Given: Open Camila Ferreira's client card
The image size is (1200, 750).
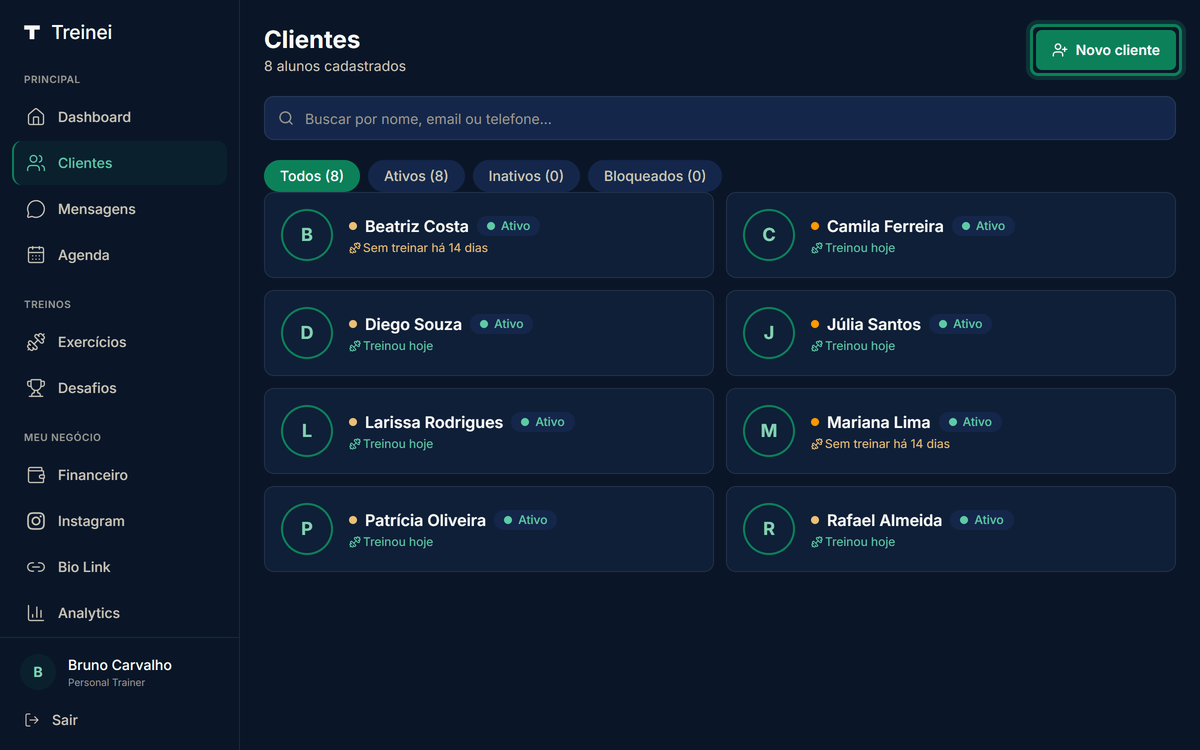Looking at the screenshot, I should pos(951,235).
